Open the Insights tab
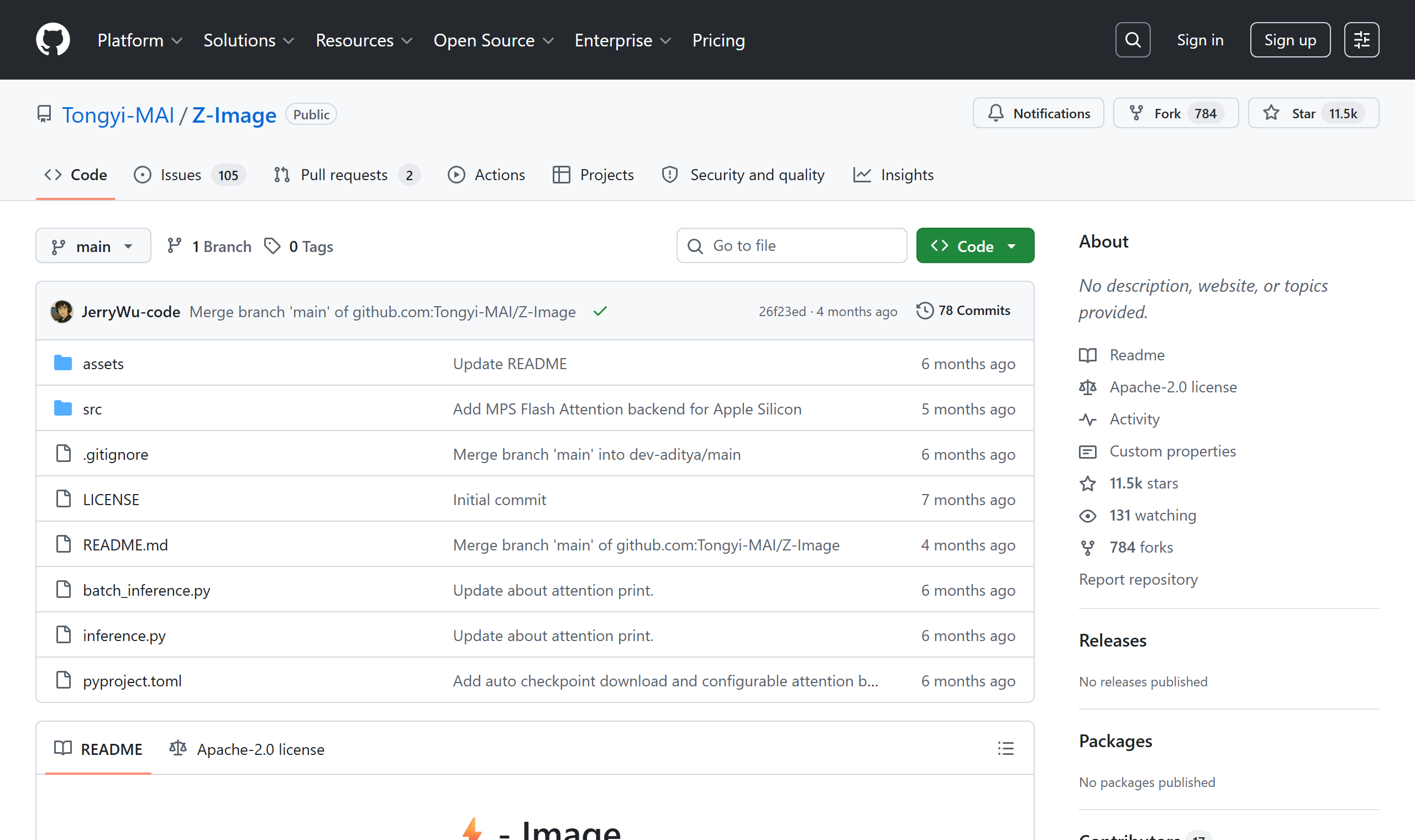1415x840 pixels. pyautogui.click(x=893, y=175)
